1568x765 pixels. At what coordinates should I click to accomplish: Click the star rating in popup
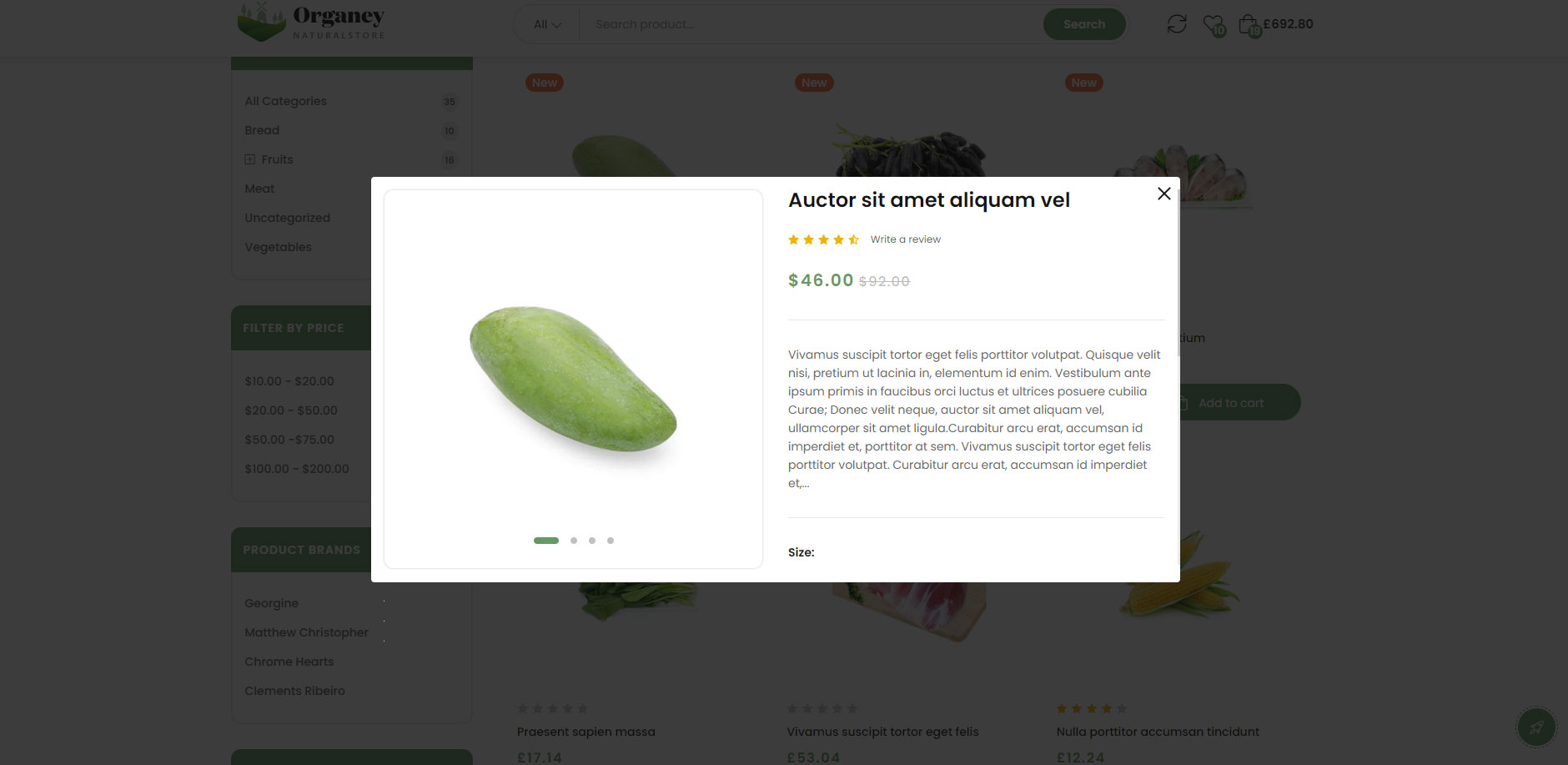823,239
